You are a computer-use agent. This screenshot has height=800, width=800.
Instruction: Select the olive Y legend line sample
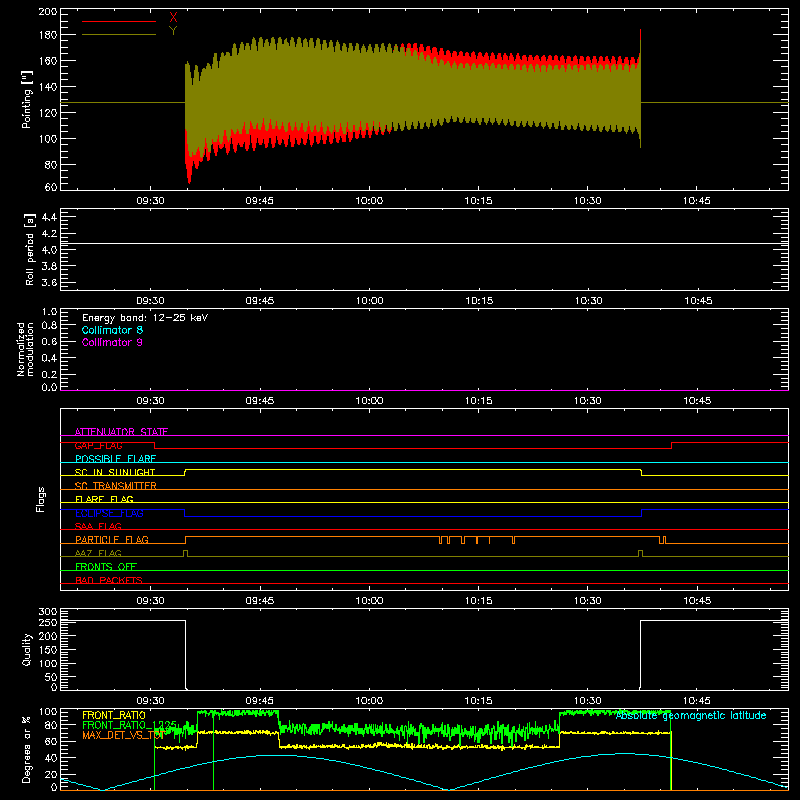click(x=119, y=34)
